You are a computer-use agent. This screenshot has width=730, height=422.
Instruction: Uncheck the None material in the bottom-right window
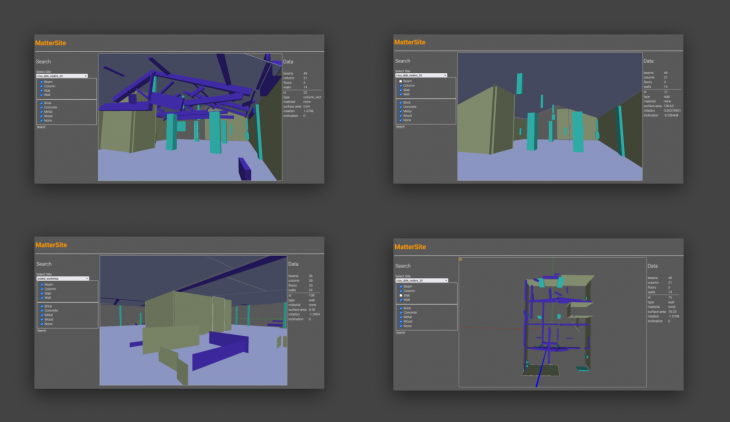pyautogui.click(x=400, y=326)
